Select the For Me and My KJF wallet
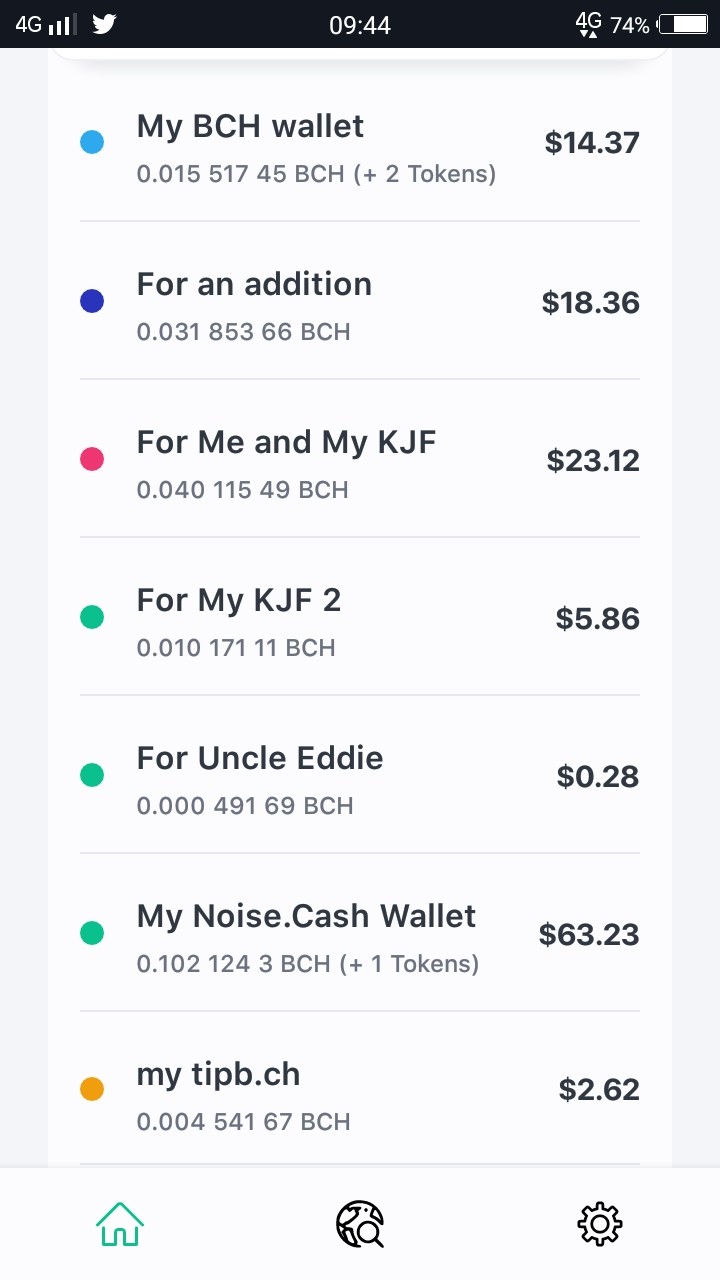Image resolution: width=720 pixels, height=1280 pixels. [360, 459]
